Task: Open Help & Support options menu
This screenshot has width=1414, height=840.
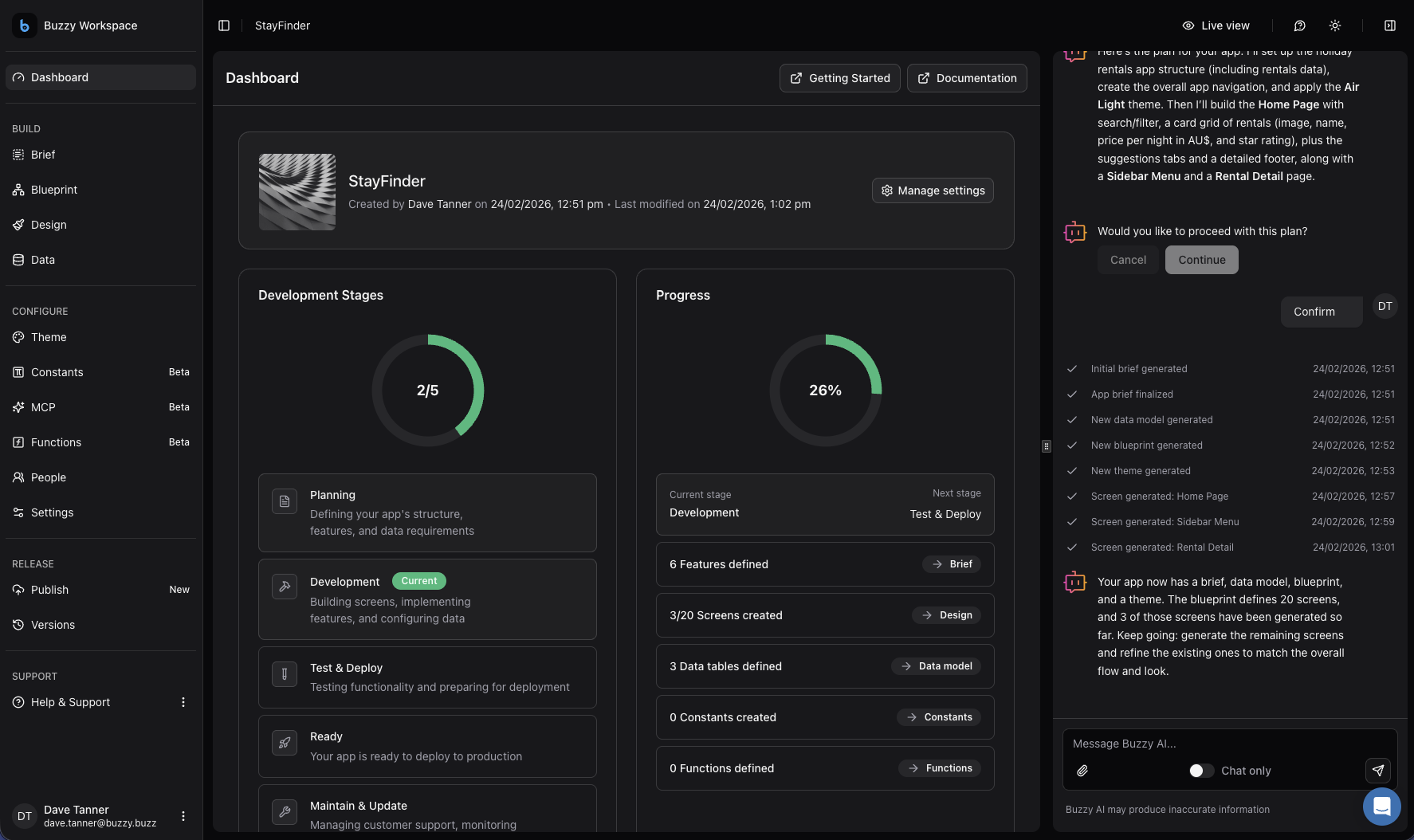Action: point(183,702)
